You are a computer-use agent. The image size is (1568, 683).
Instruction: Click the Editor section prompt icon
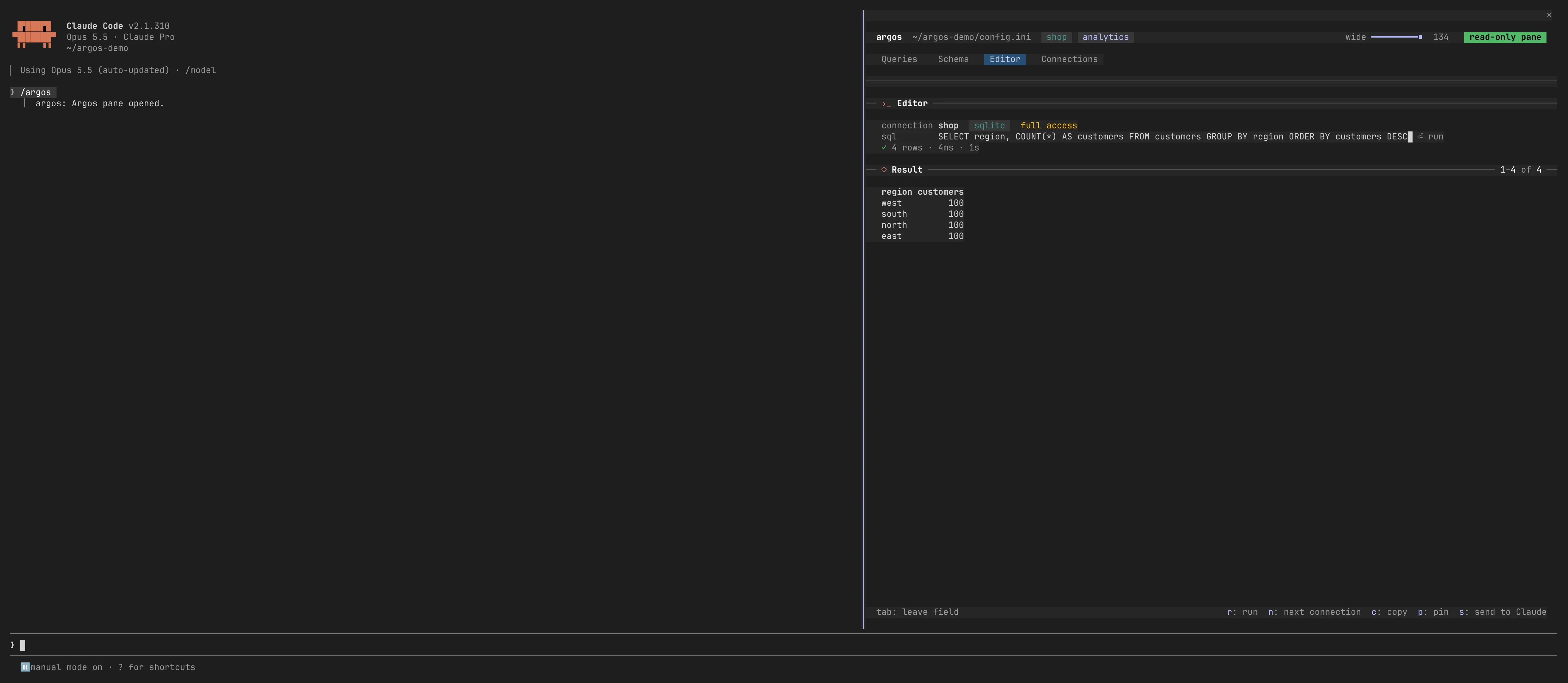[886, 104]
